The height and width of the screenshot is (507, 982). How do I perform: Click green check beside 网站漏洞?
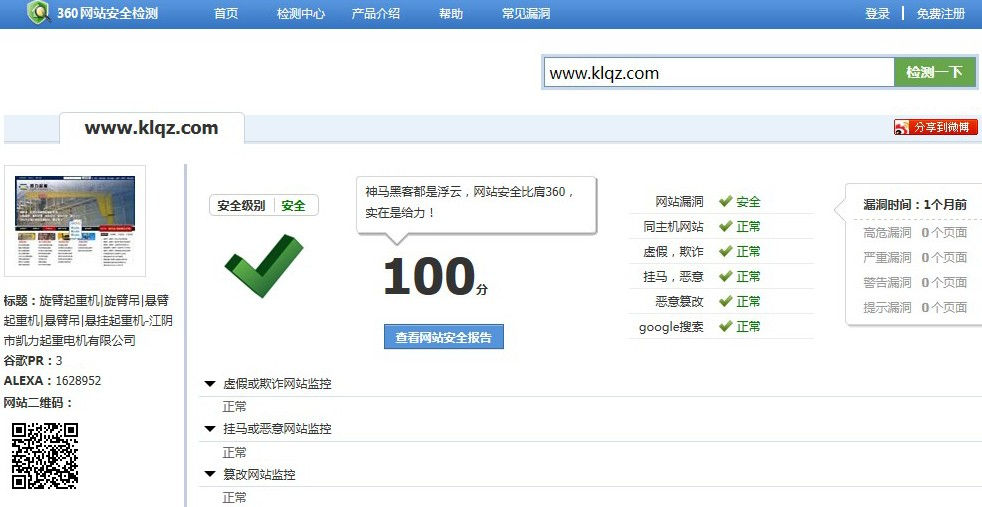(725, 201)
